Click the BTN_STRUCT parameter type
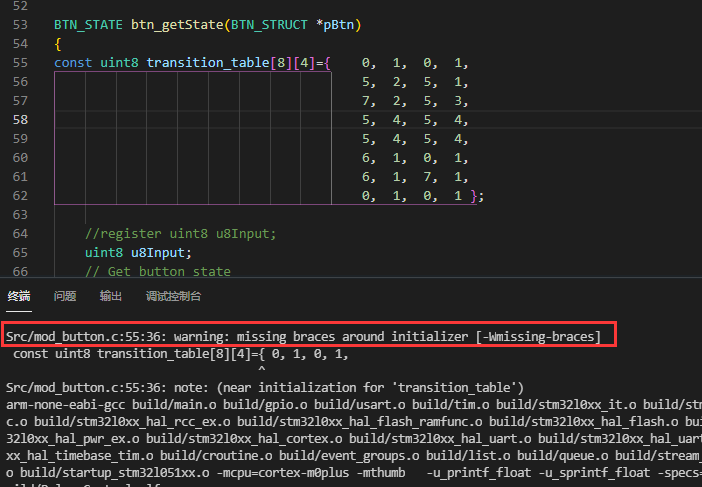Screen dimensions: 702x487 pyautogui.click(x=269, y=25)
